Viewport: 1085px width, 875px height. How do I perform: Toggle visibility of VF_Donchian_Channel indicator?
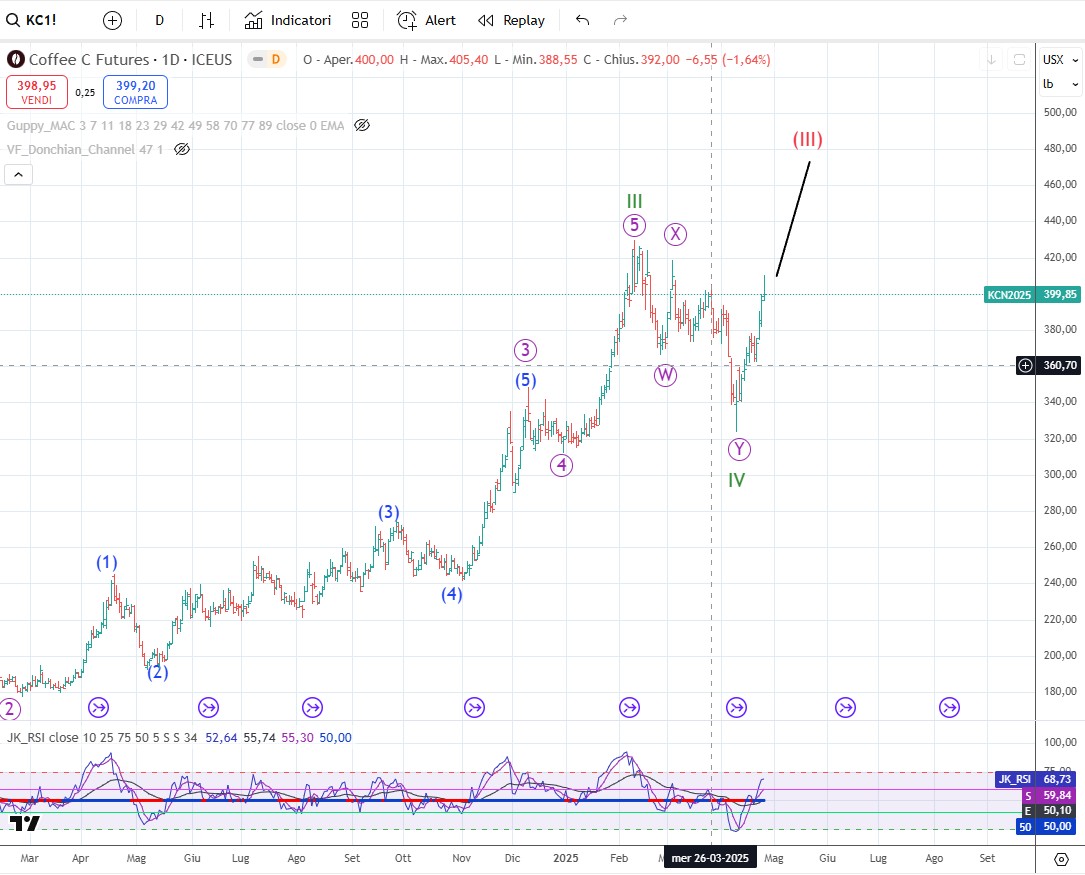click(x=182, y=149)
